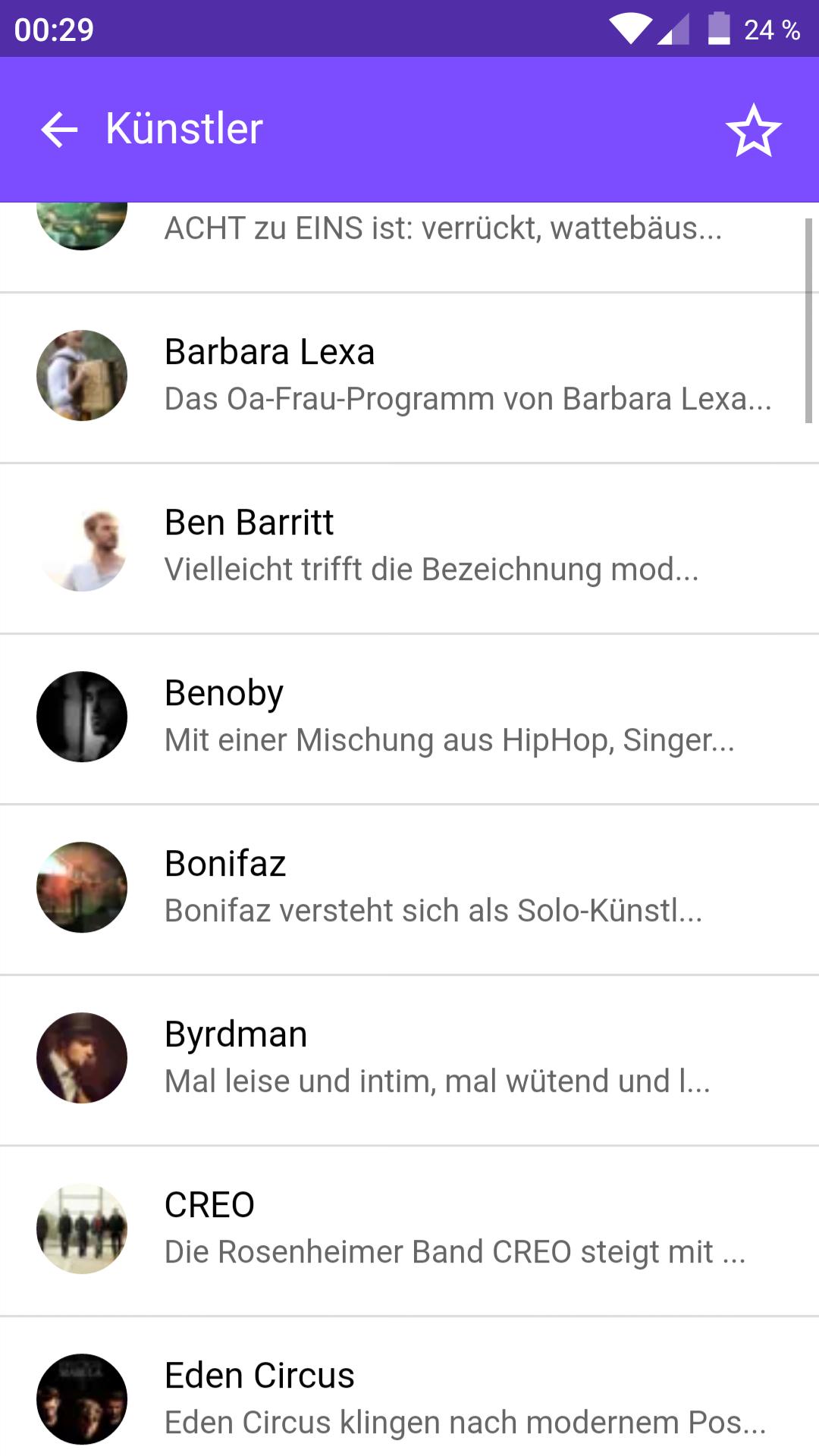The height and width of the screenshot is (1456, 819).
Task: Tap the back arrow icon
Action: 59,129
